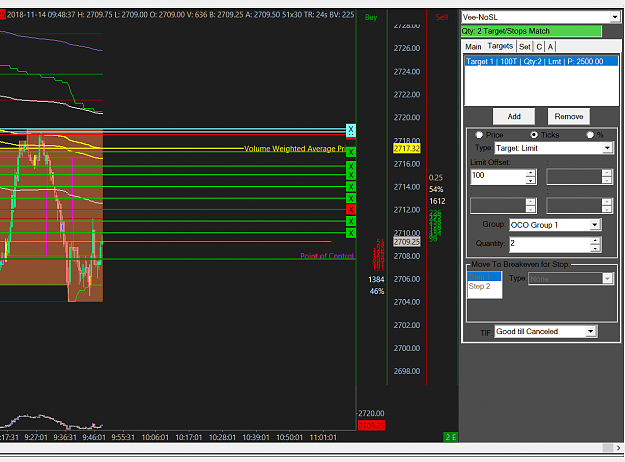Open the Vee-NoSL strategy dropdown
Viewport: 625px width, 462px height.
(x=615, y=17)
